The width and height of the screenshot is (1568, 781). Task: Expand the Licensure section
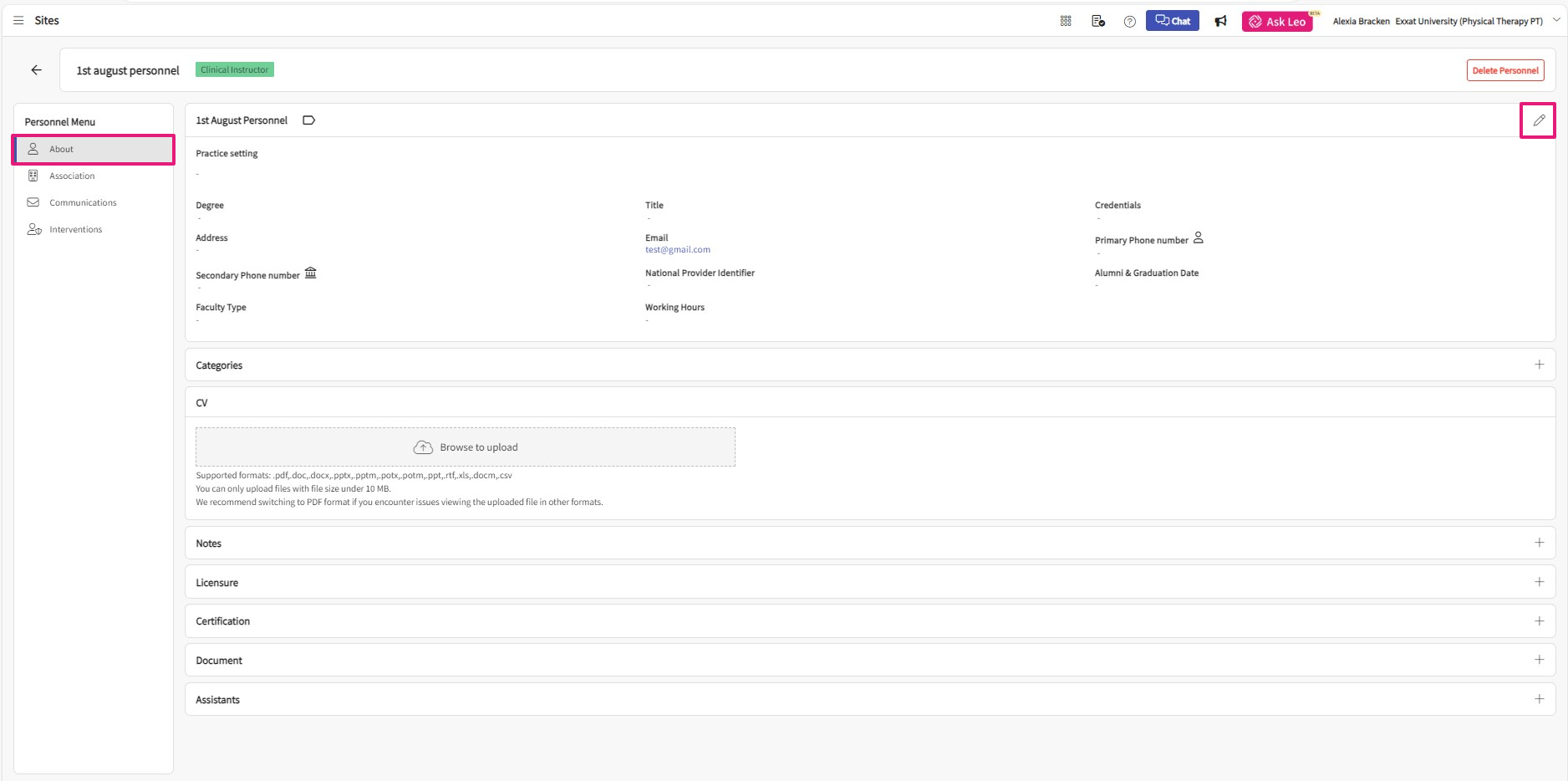coord(1539,582)
